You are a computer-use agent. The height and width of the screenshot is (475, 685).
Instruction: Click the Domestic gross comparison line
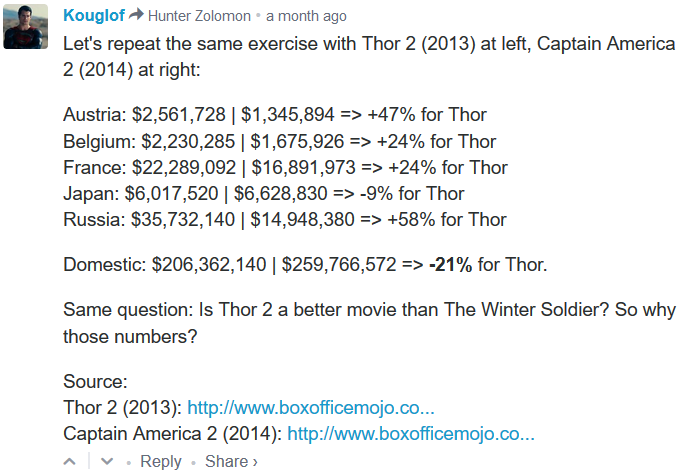tap(305, 265)
